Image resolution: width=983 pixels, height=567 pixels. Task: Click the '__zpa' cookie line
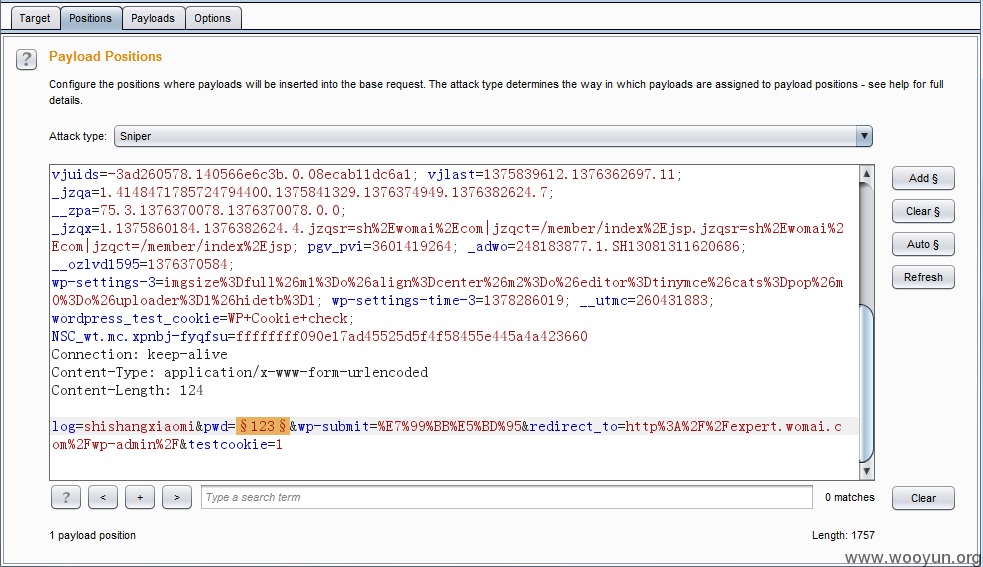tap(198, 210)
